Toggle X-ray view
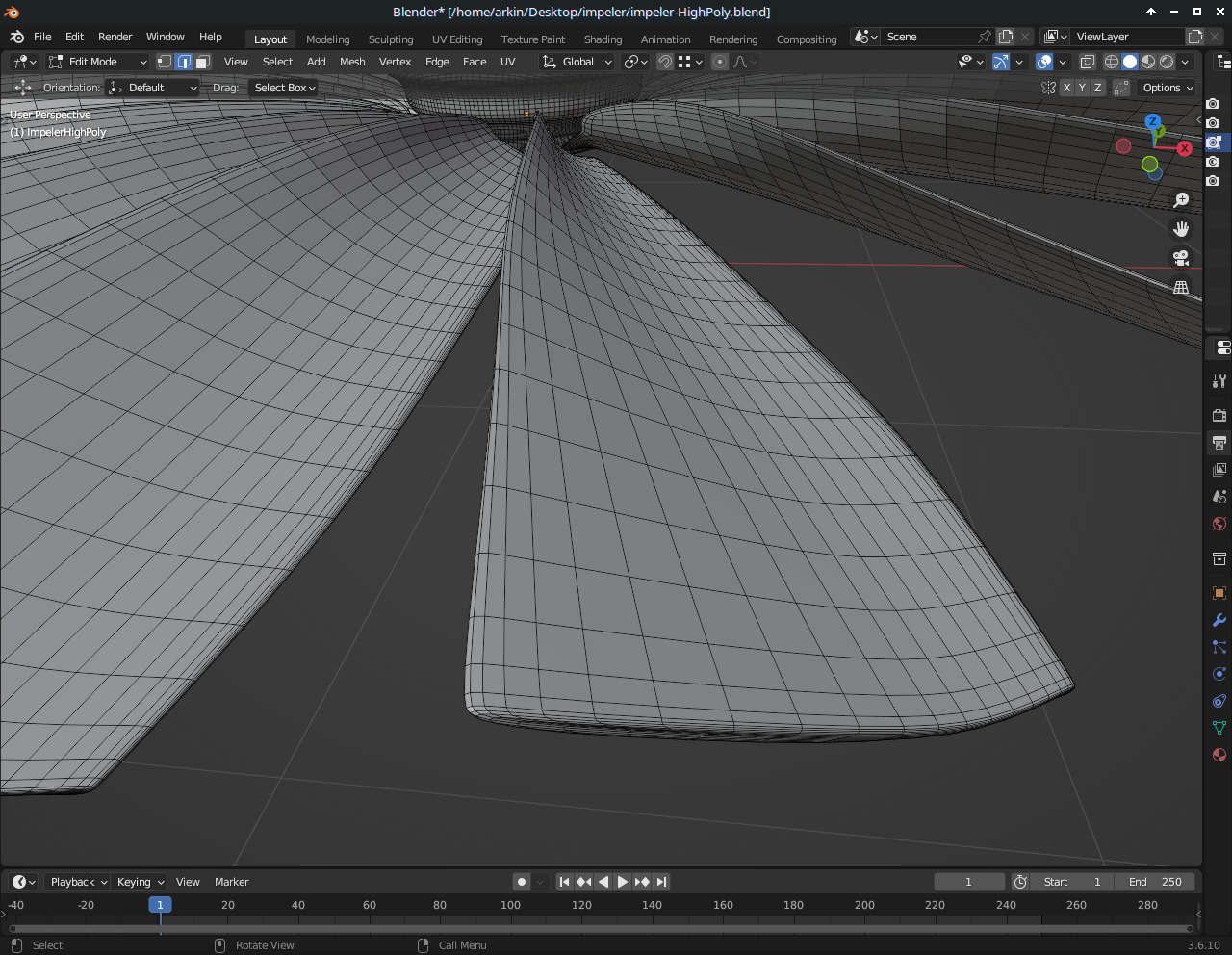Viewport: 1232px width, 955px height. click(1087, 62)
